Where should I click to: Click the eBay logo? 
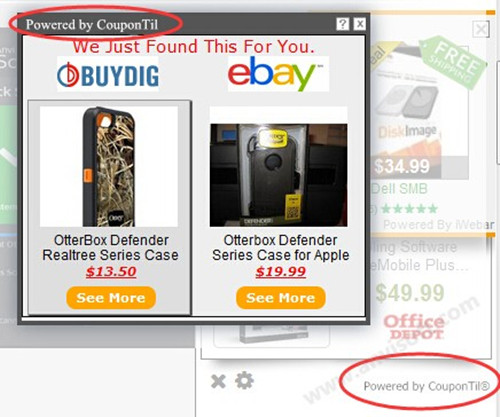point(278,74)
